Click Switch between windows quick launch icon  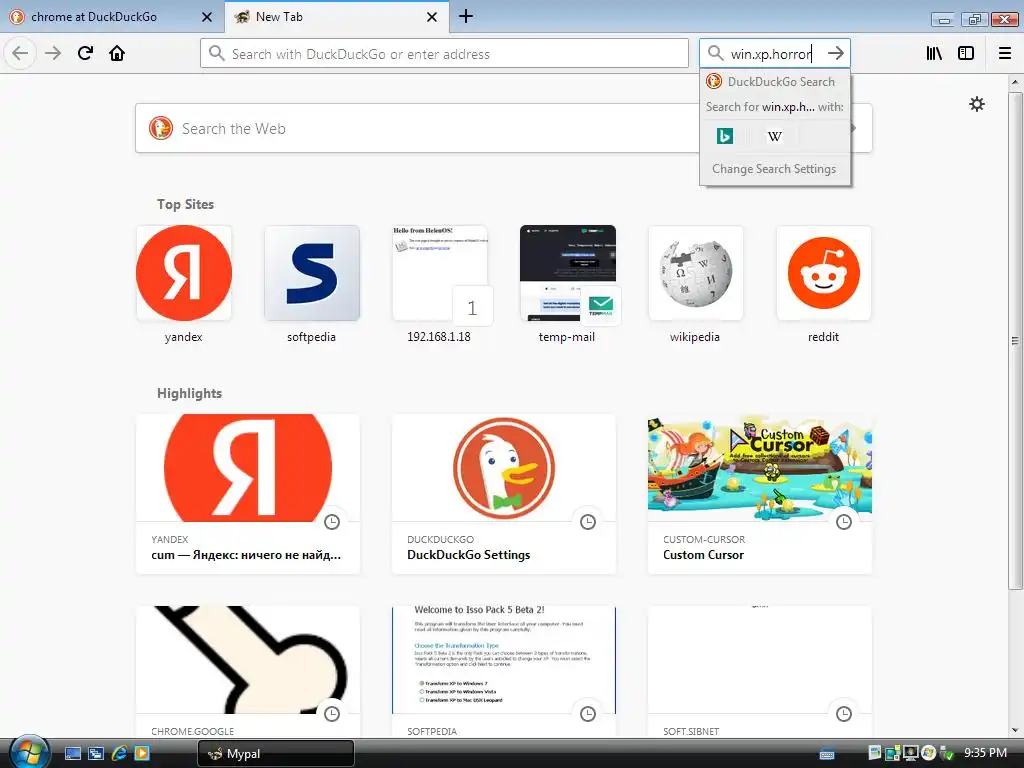point(95,754)
